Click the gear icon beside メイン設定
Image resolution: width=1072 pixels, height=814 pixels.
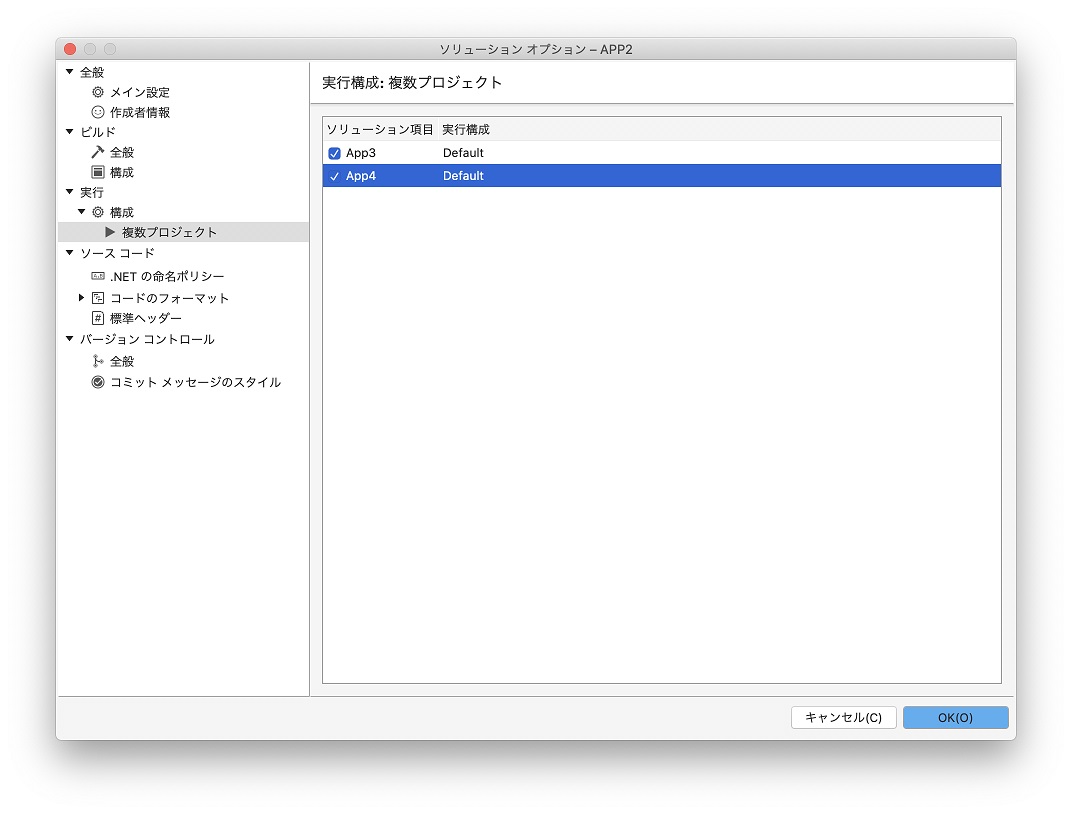[98, 92]
